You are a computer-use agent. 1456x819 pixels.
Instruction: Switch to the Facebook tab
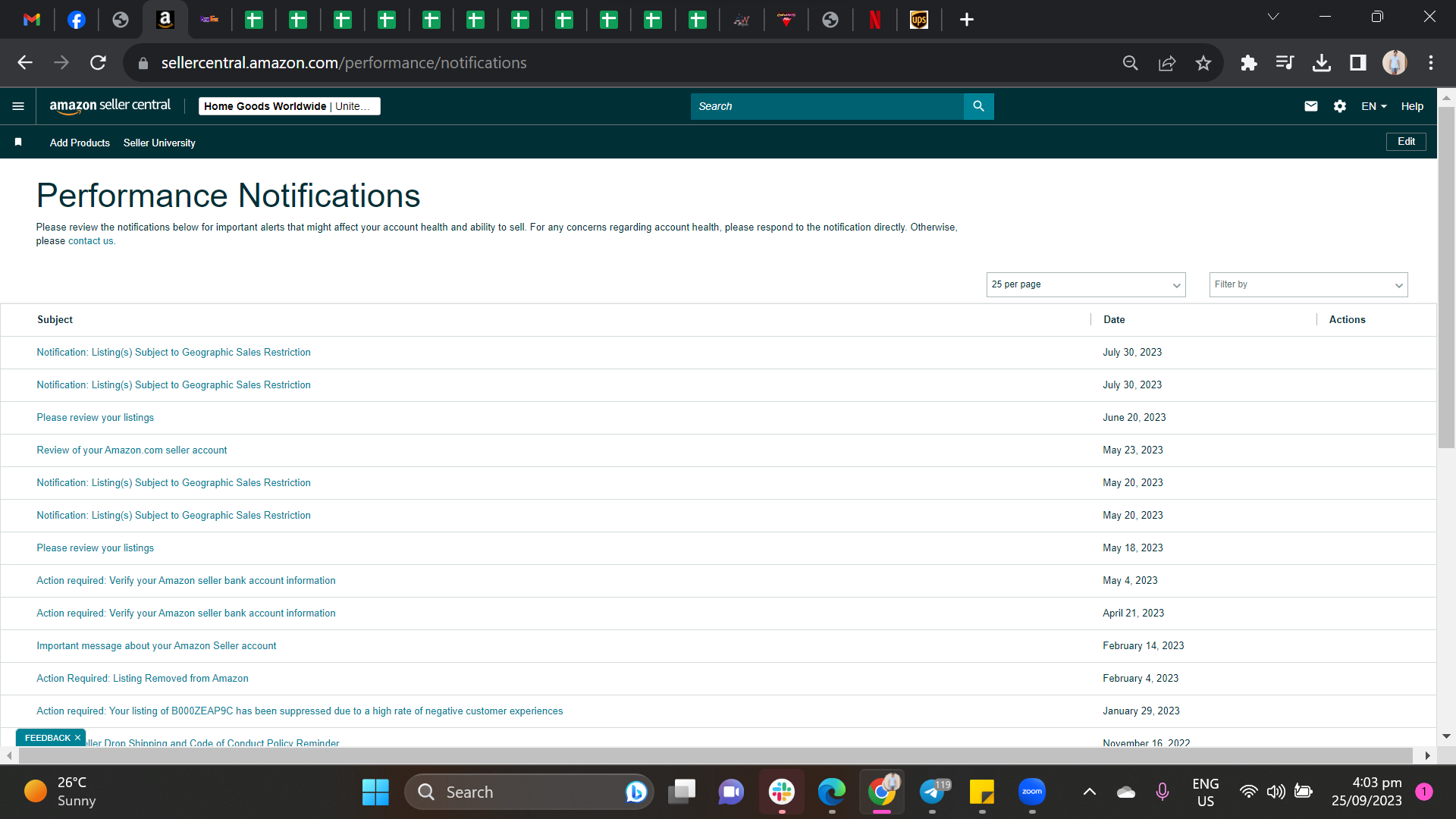76,20
